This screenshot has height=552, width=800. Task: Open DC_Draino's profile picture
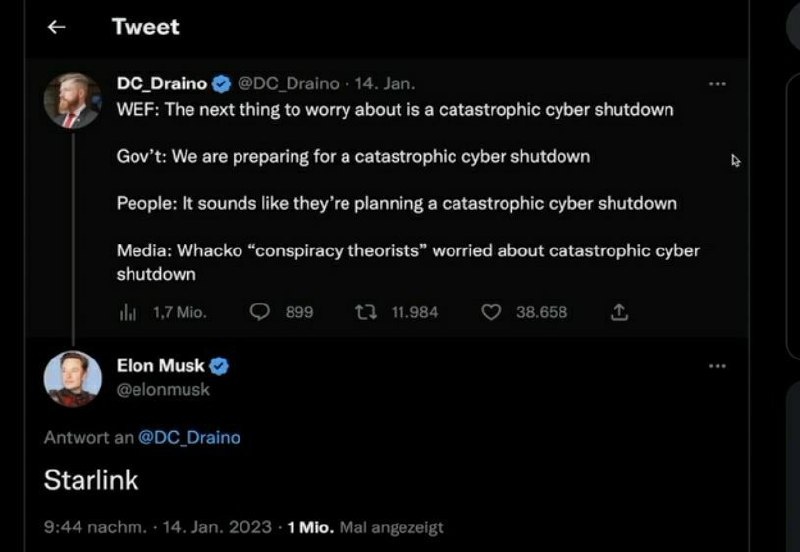[72, 101]
